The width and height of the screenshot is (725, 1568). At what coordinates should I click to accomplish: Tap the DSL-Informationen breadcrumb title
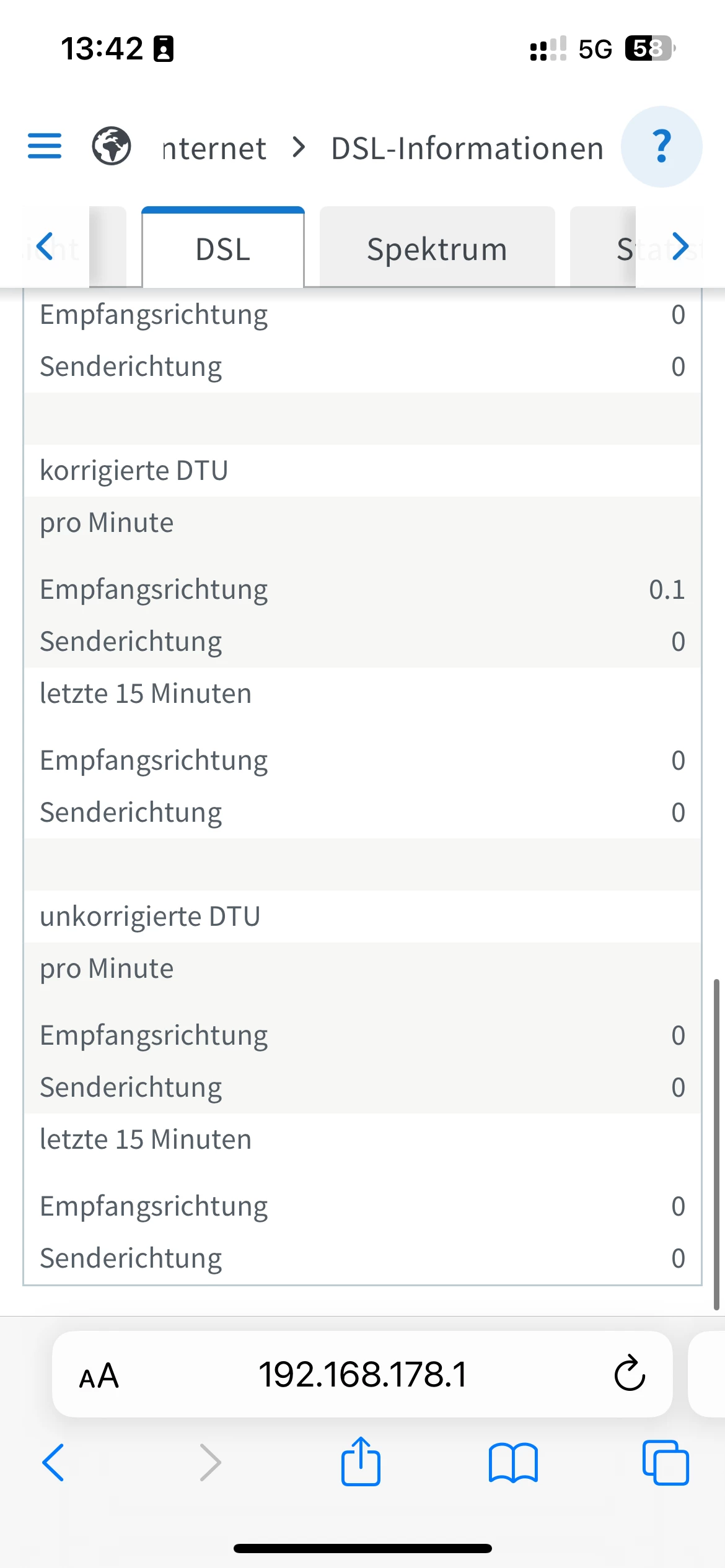467,149
